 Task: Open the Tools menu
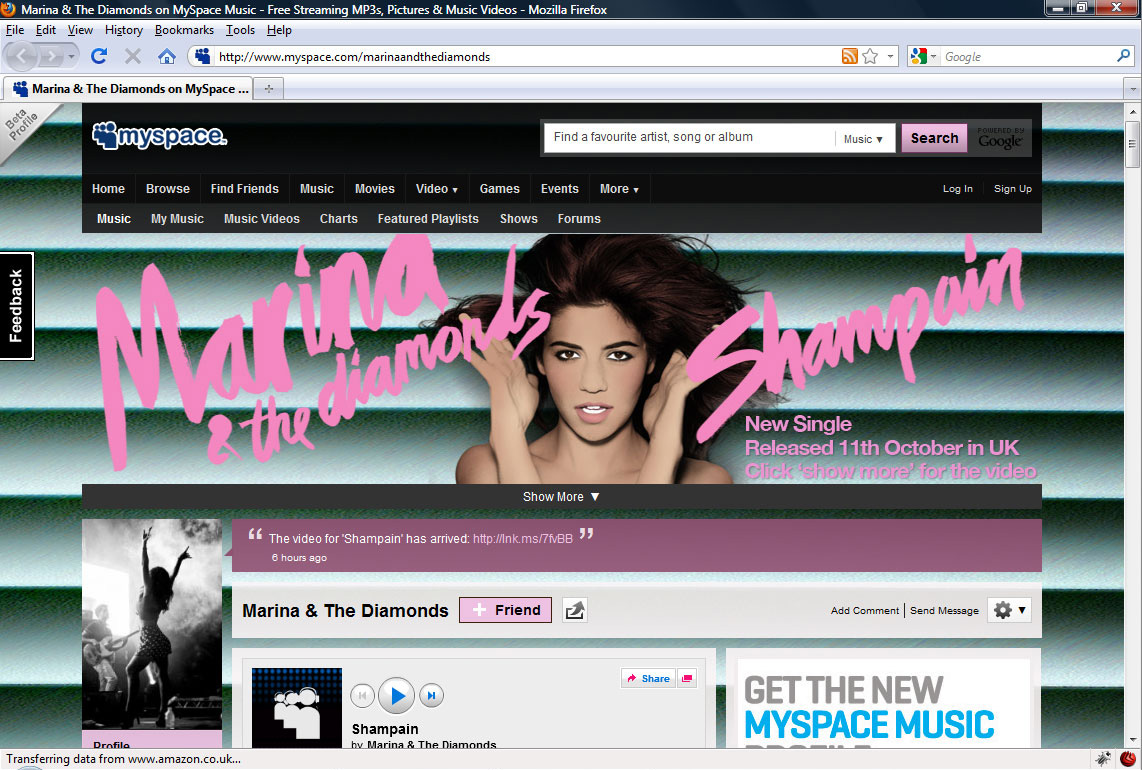click(x=240, y=30)
